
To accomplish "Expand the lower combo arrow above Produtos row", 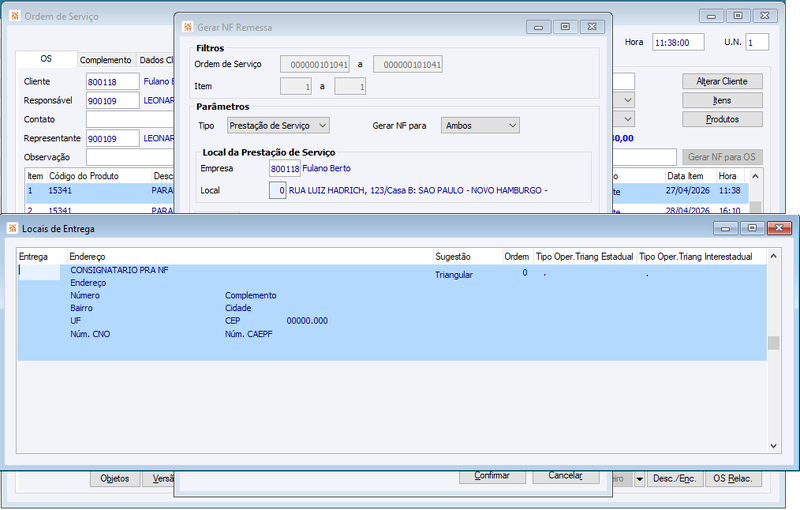I will coord(628,119).
